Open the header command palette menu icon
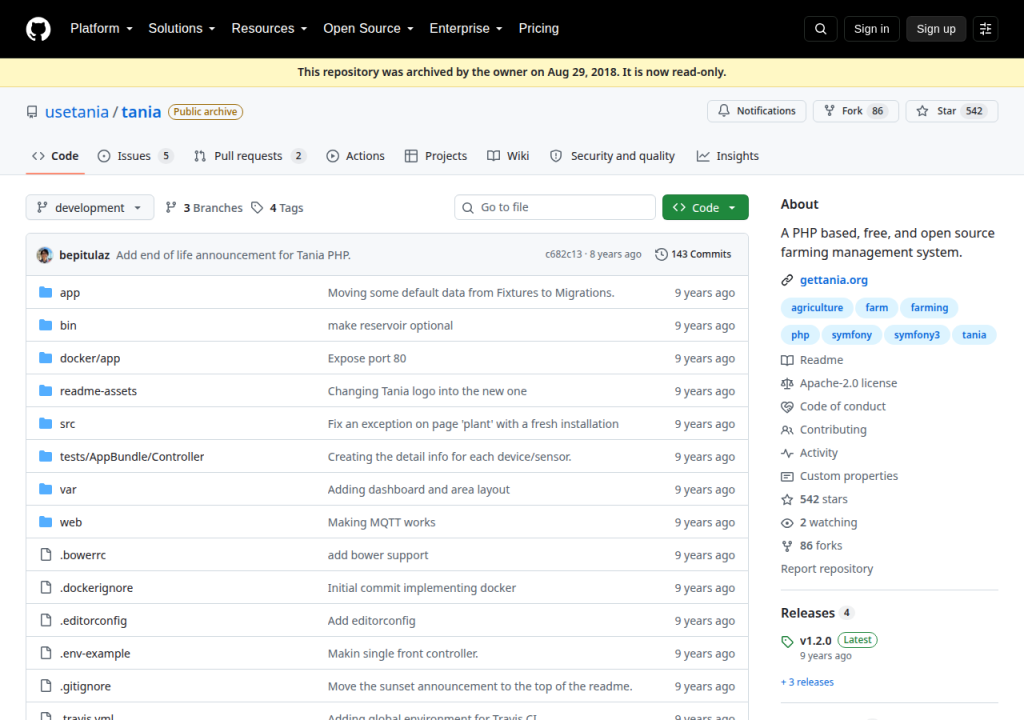This screenshot has height=720, width=1024. point(985,29)
